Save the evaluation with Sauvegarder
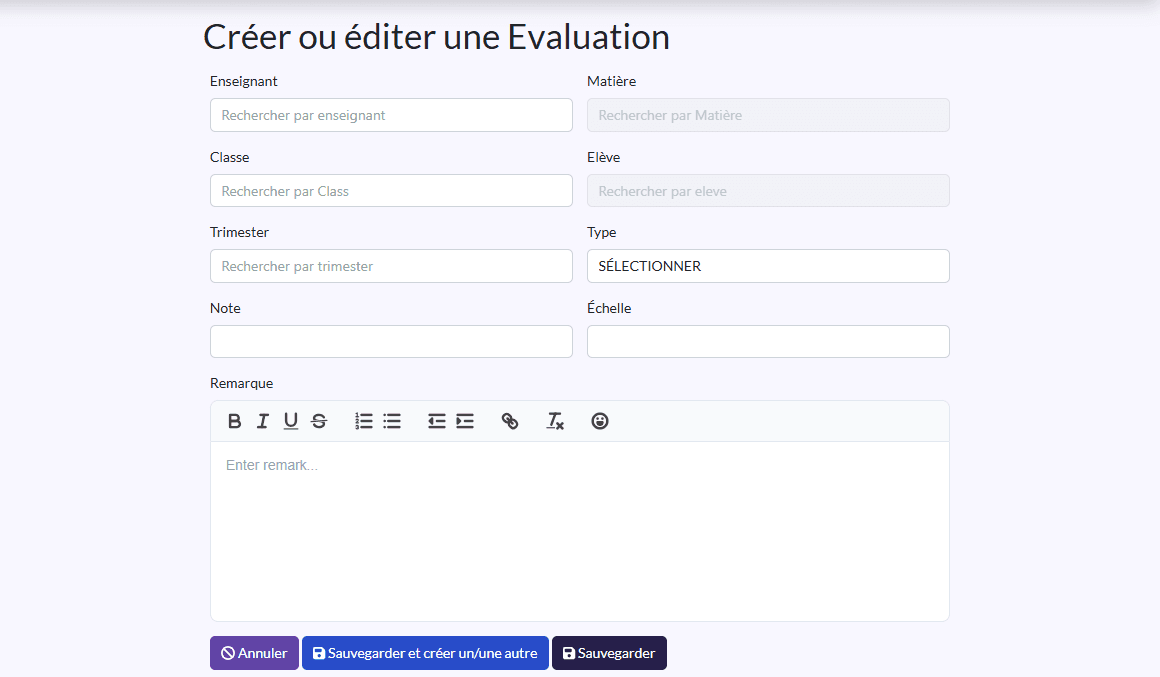This screenshot has width=1160, height=677. (610, 653)
